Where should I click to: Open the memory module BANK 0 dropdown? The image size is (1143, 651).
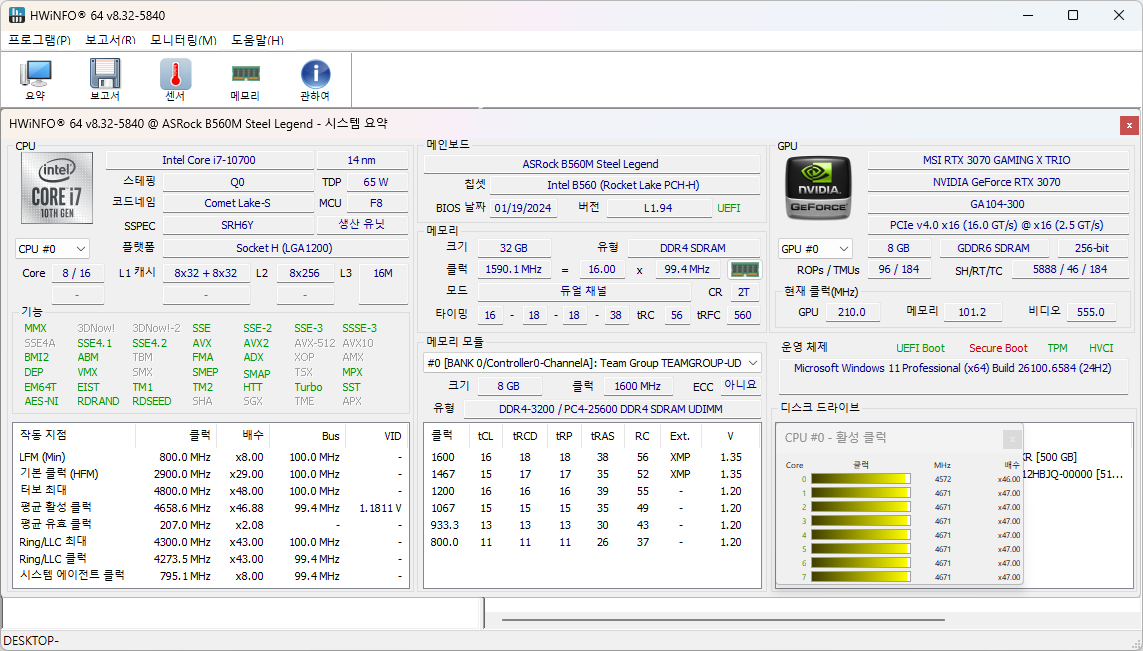[593, 363]
